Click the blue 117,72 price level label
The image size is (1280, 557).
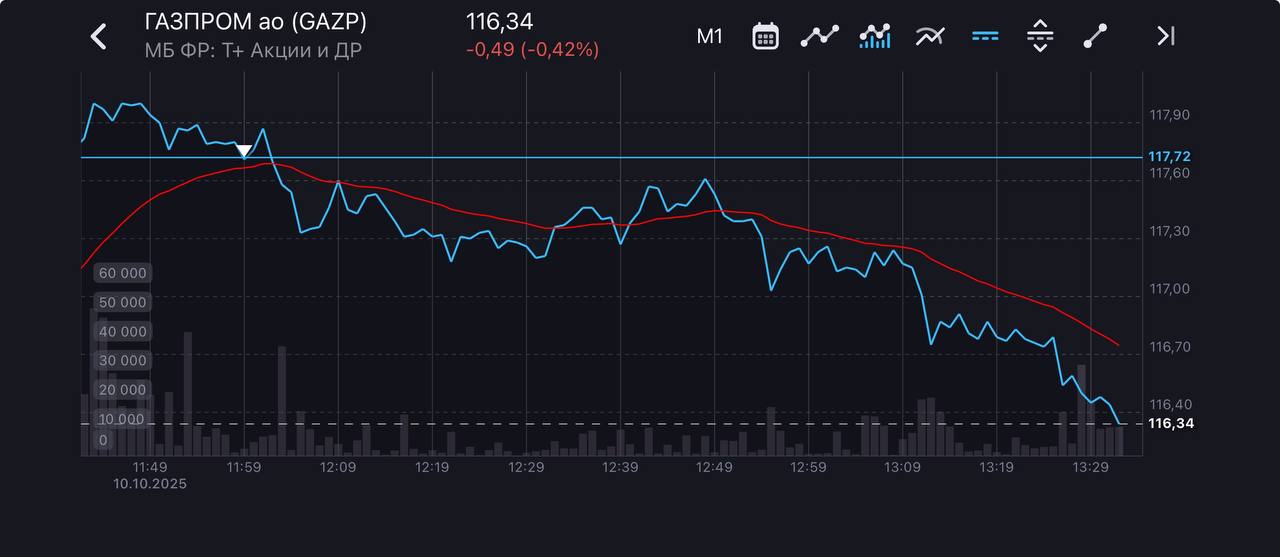click(x=1171, y=157)
